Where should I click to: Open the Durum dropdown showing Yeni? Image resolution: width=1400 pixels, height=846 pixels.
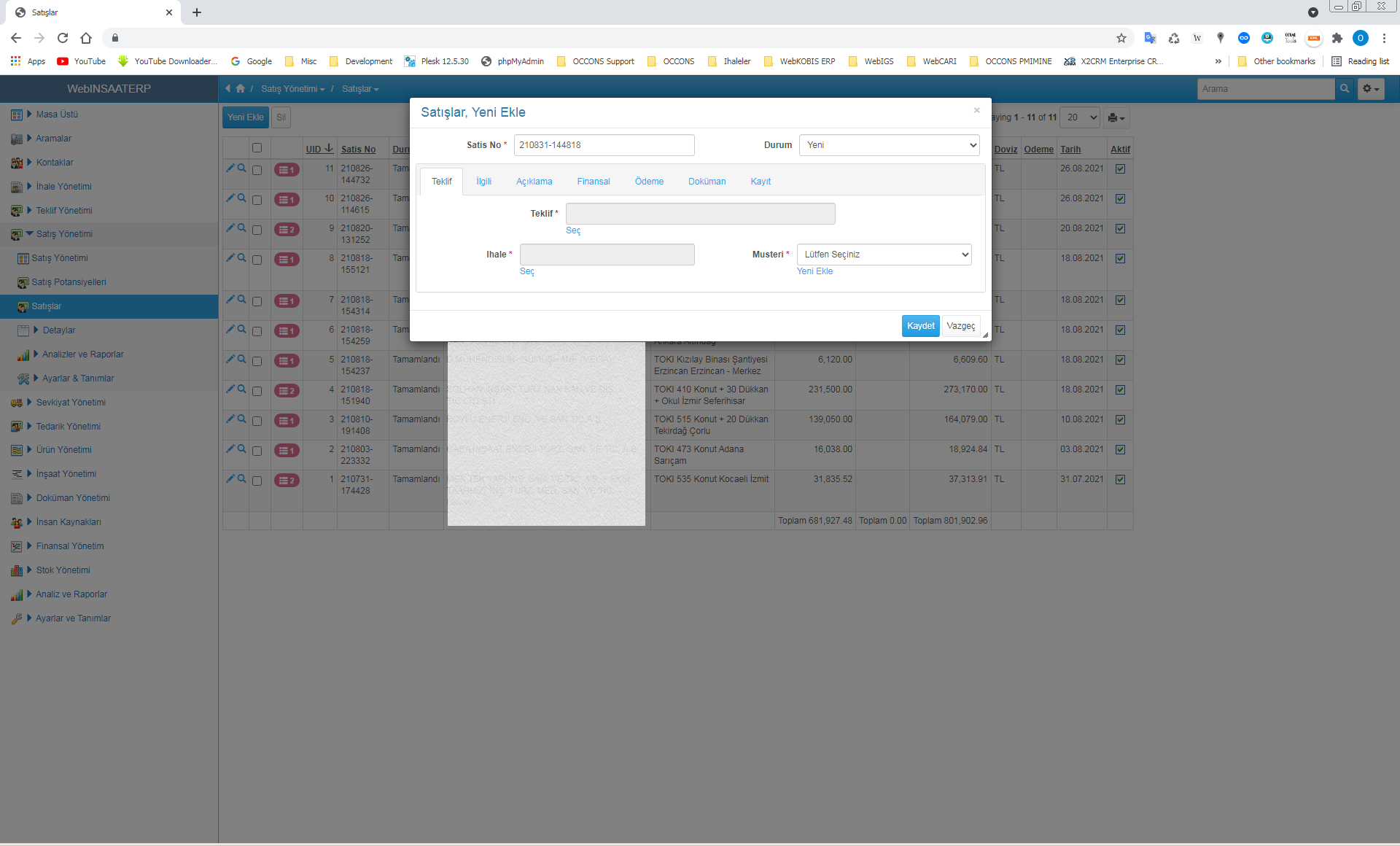tap(889, 145)
